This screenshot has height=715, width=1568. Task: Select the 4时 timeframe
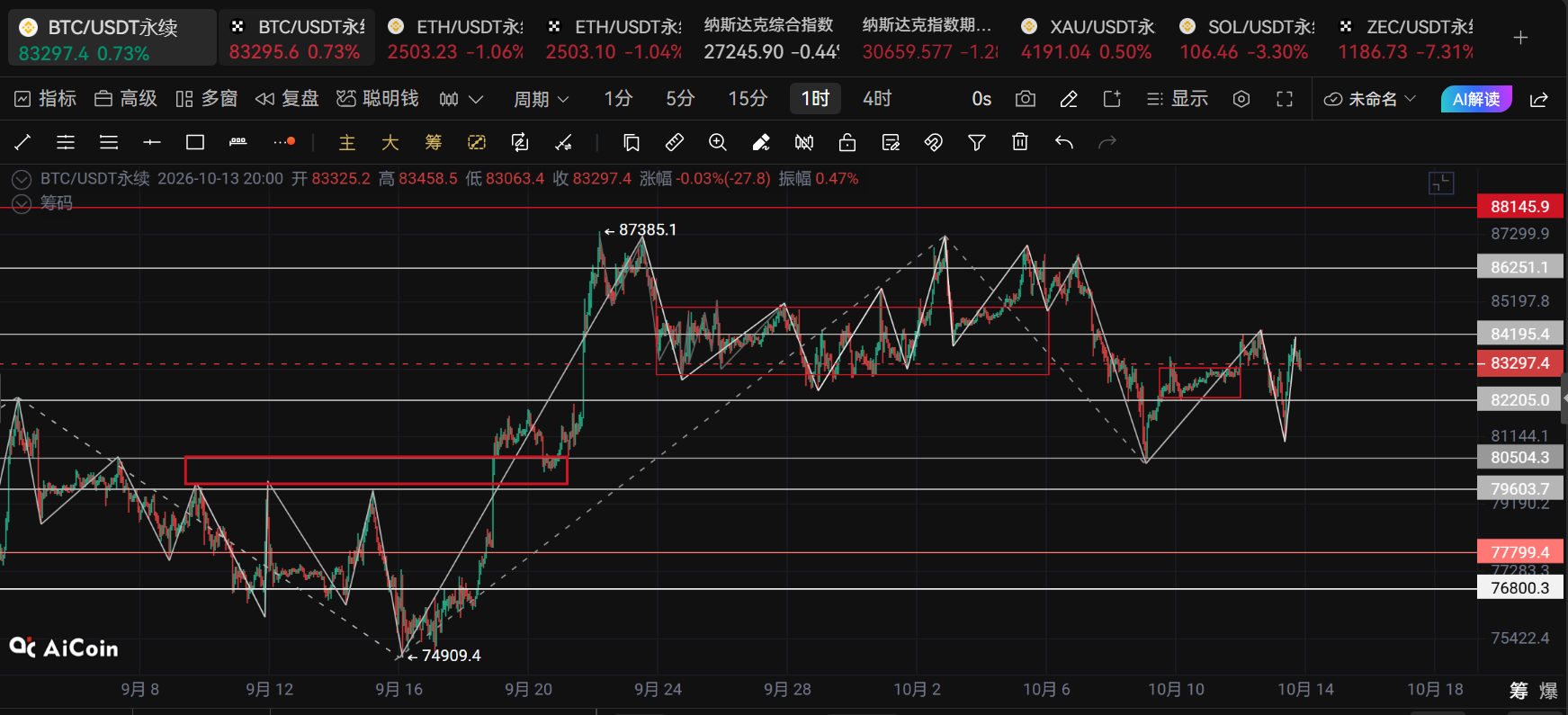click(877, 99)
